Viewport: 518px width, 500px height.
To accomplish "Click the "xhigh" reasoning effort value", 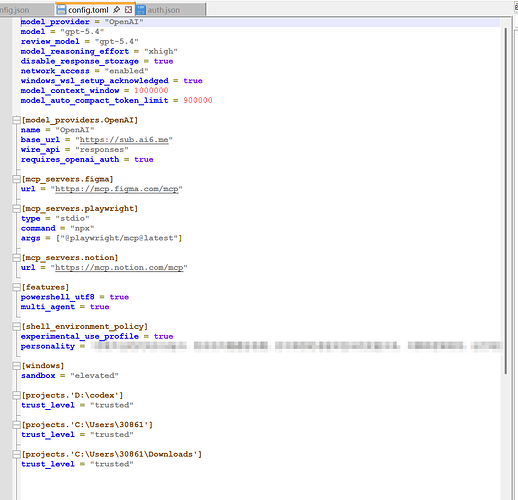I will click(x=161, y=51).
